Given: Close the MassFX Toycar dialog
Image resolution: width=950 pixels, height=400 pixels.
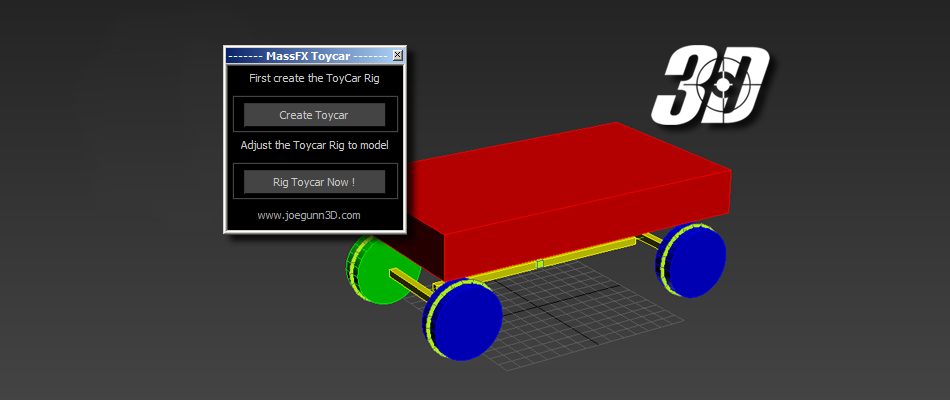Looking at the screenshot, I should pyautogui.click(x=397, y=56).
